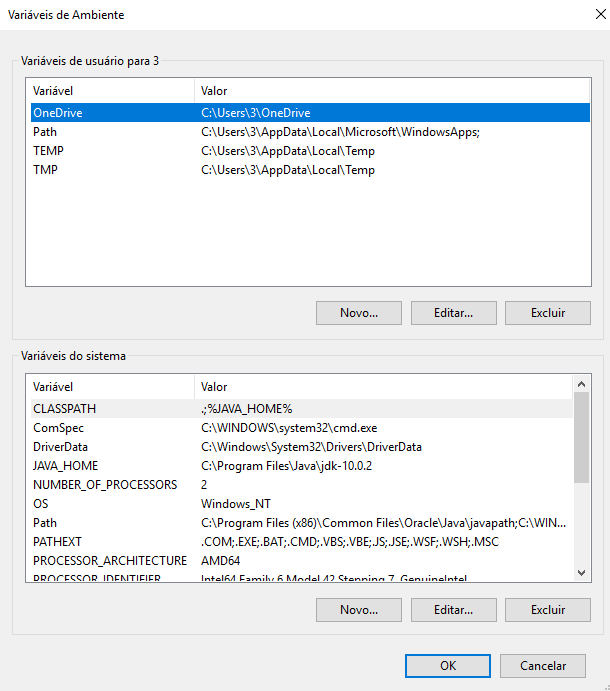
Task: Select the JAVA_HOME system variable
Action: [x=65, y=466]
